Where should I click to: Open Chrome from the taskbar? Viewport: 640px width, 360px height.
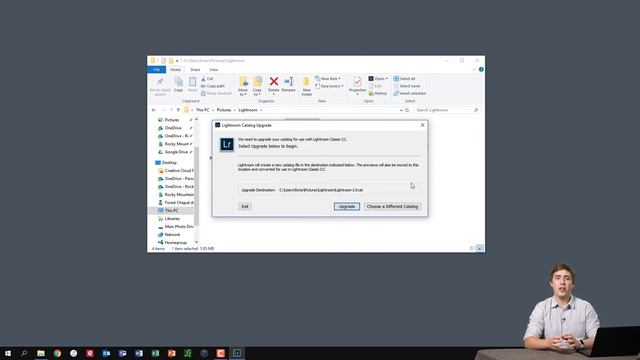[x=57, y=353]
